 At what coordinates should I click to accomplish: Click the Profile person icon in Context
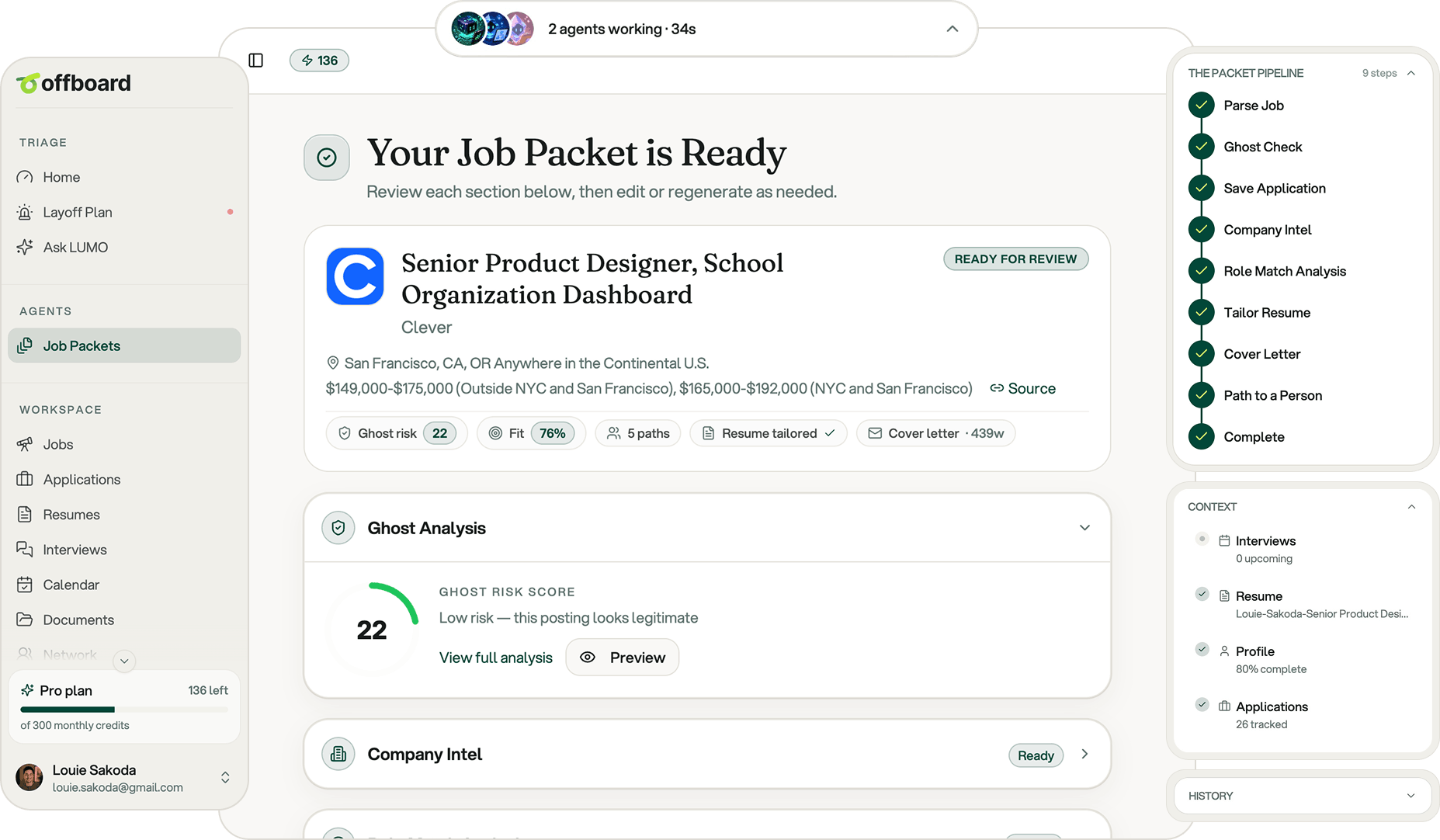pyautogui.click(x=1224, y=651)
